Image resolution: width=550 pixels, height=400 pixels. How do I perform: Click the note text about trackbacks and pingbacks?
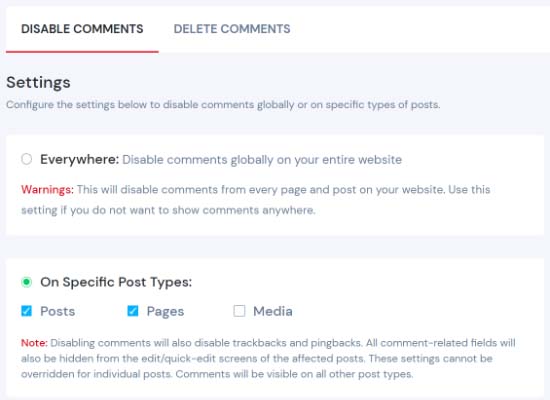pos(268,359)
